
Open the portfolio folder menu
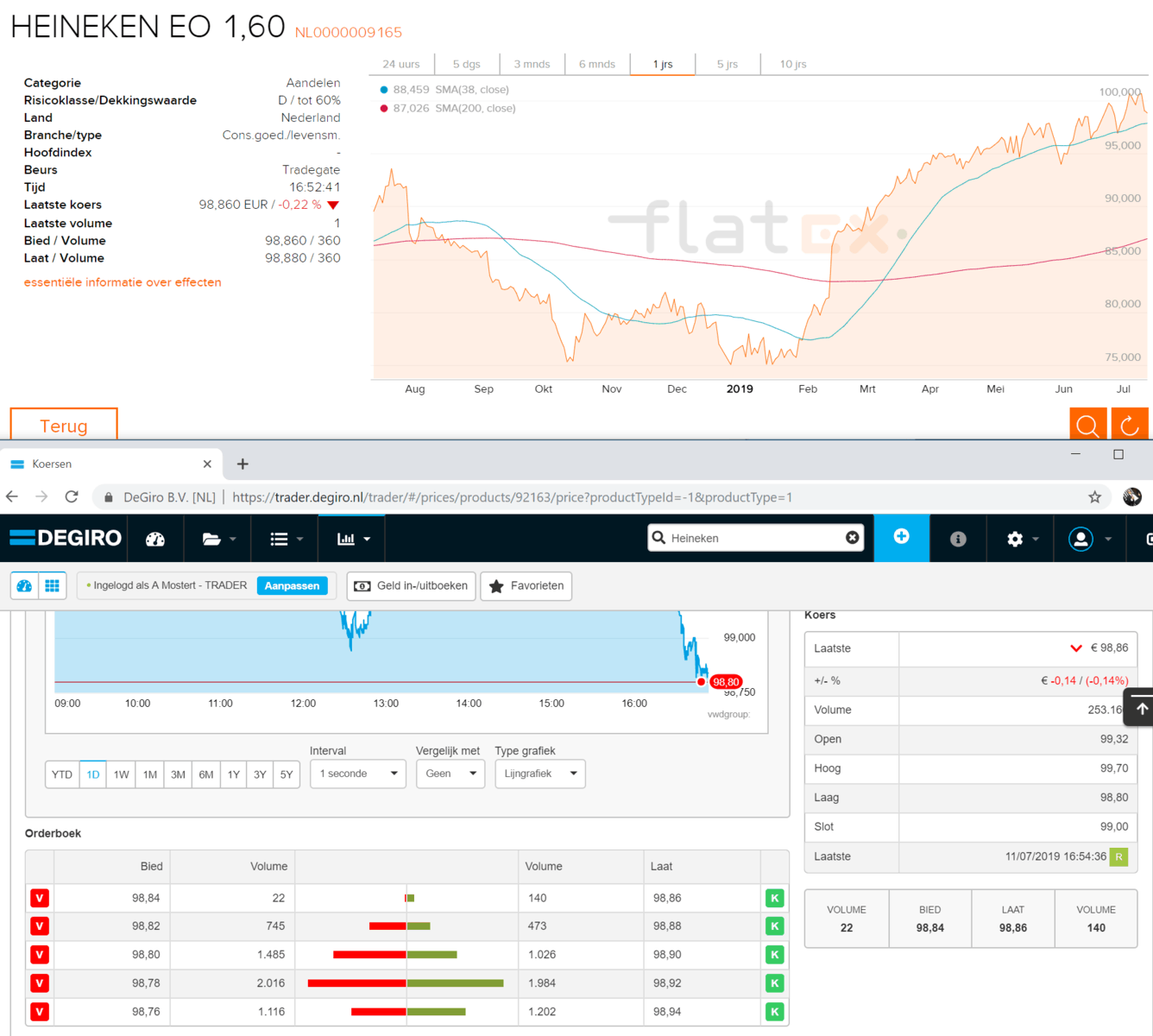tap(219, 539)
